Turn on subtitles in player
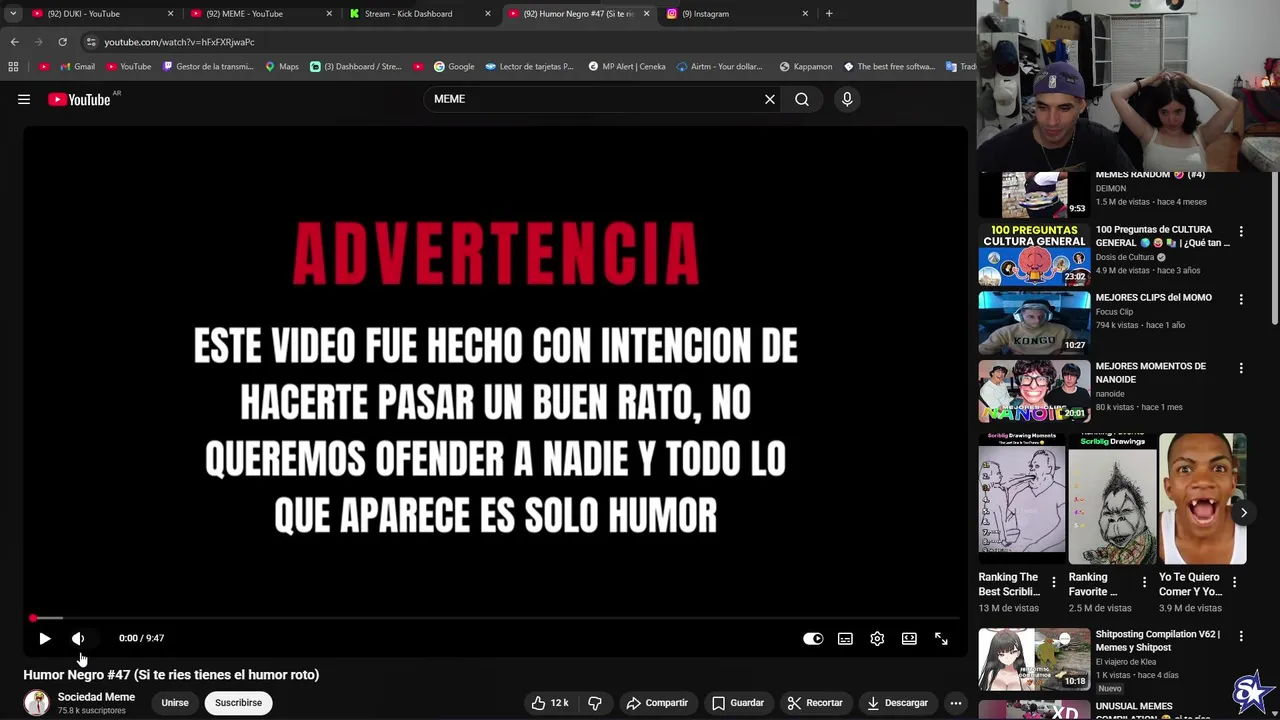Viewport: 1280px width, 720px height. [845, 638]
